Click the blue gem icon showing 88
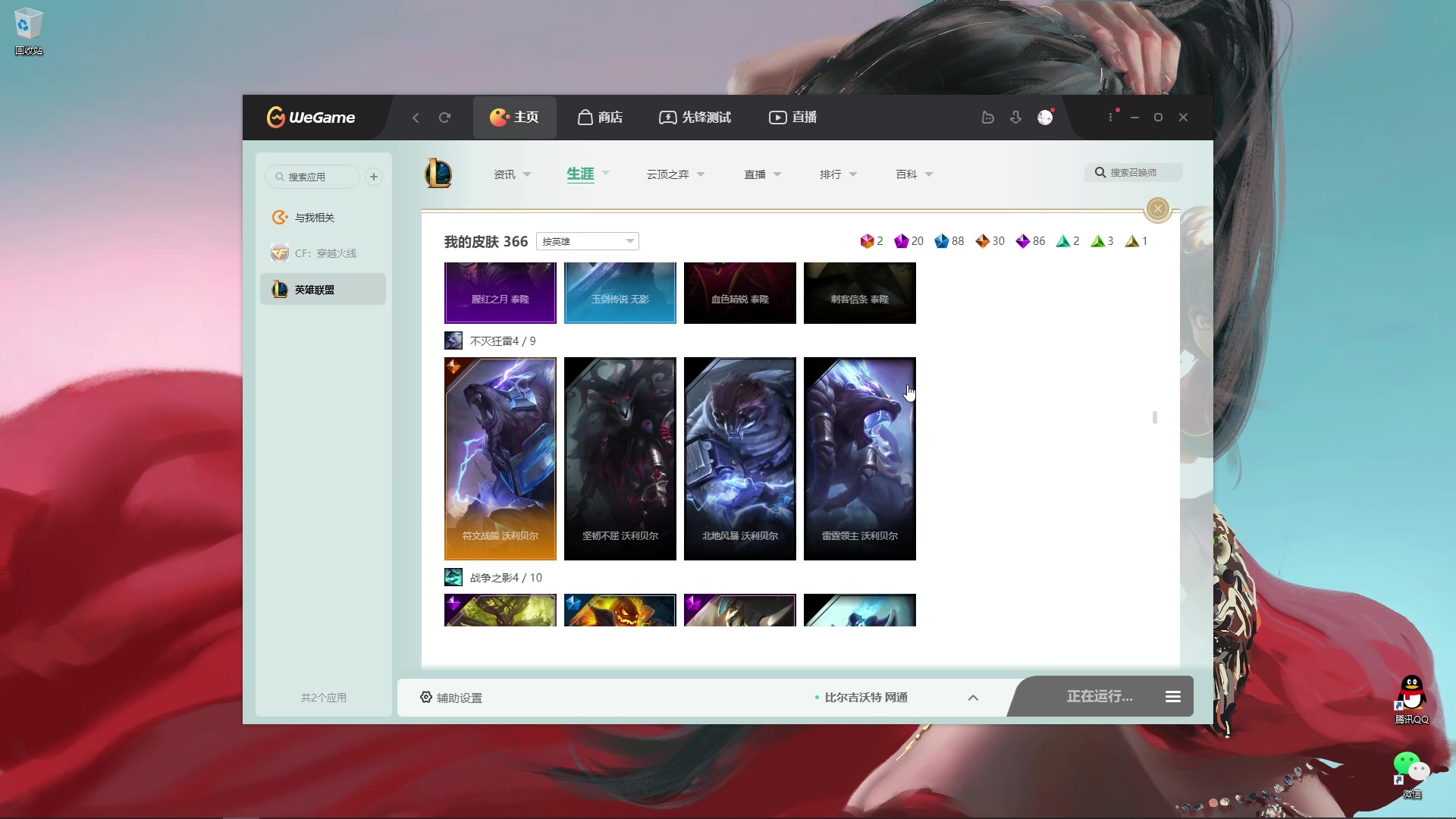The width and height of the screenshot is (1456, 819). point(941,241)
